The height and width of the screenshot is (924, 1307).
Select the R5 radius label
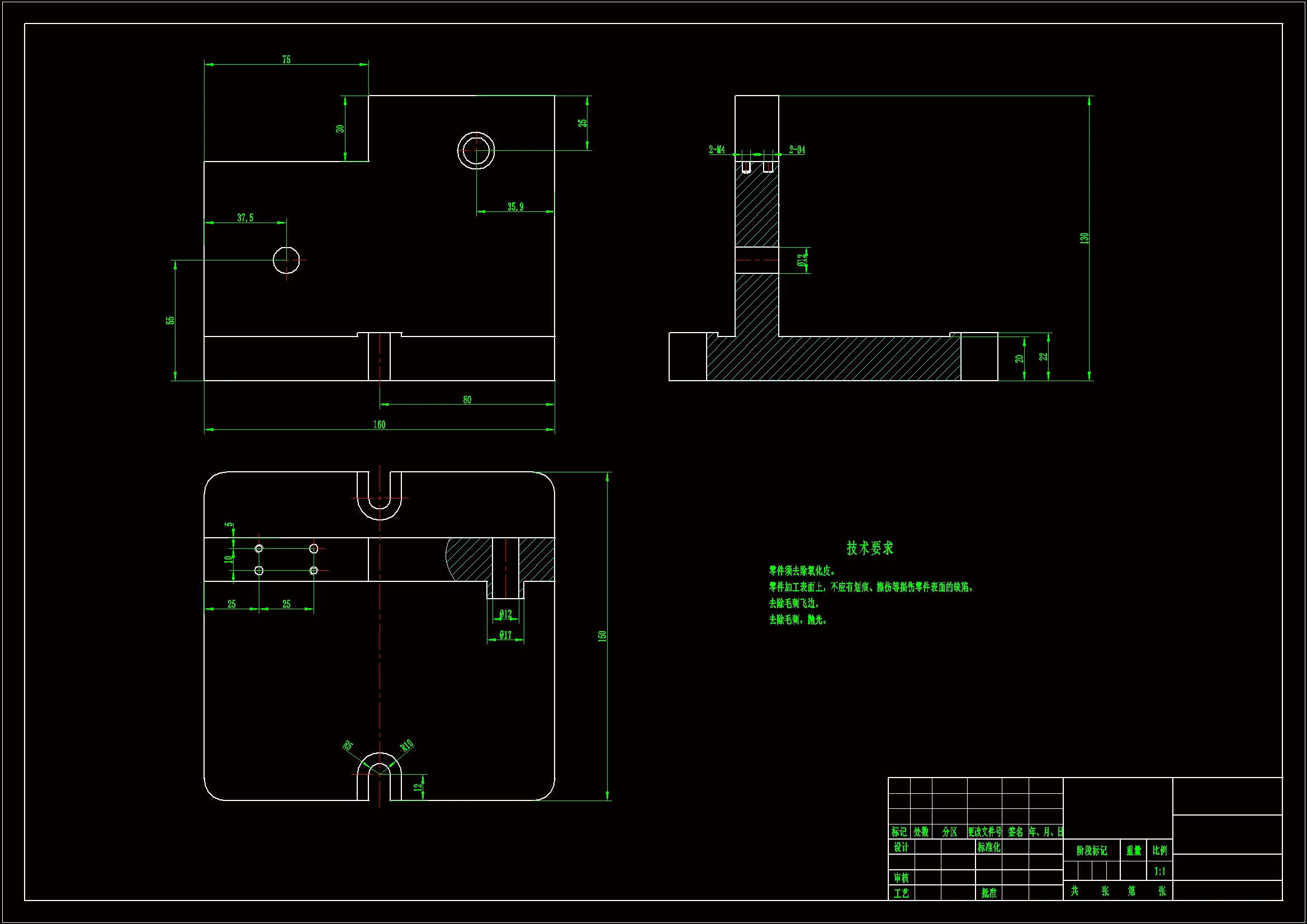click(348, 746)
